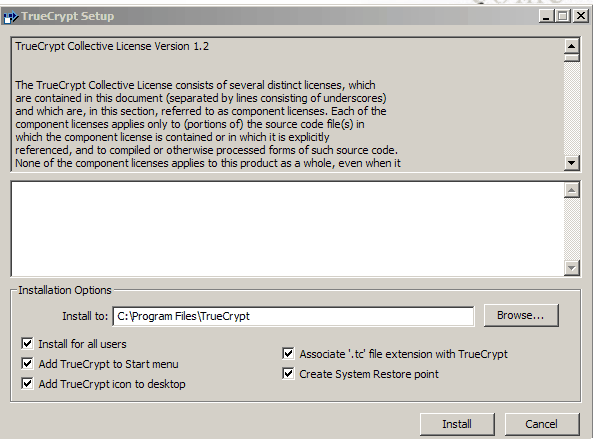Close the TrueCrypt Setup window
The height and width of the screenshot is (439, 593).
coord(580,16)
